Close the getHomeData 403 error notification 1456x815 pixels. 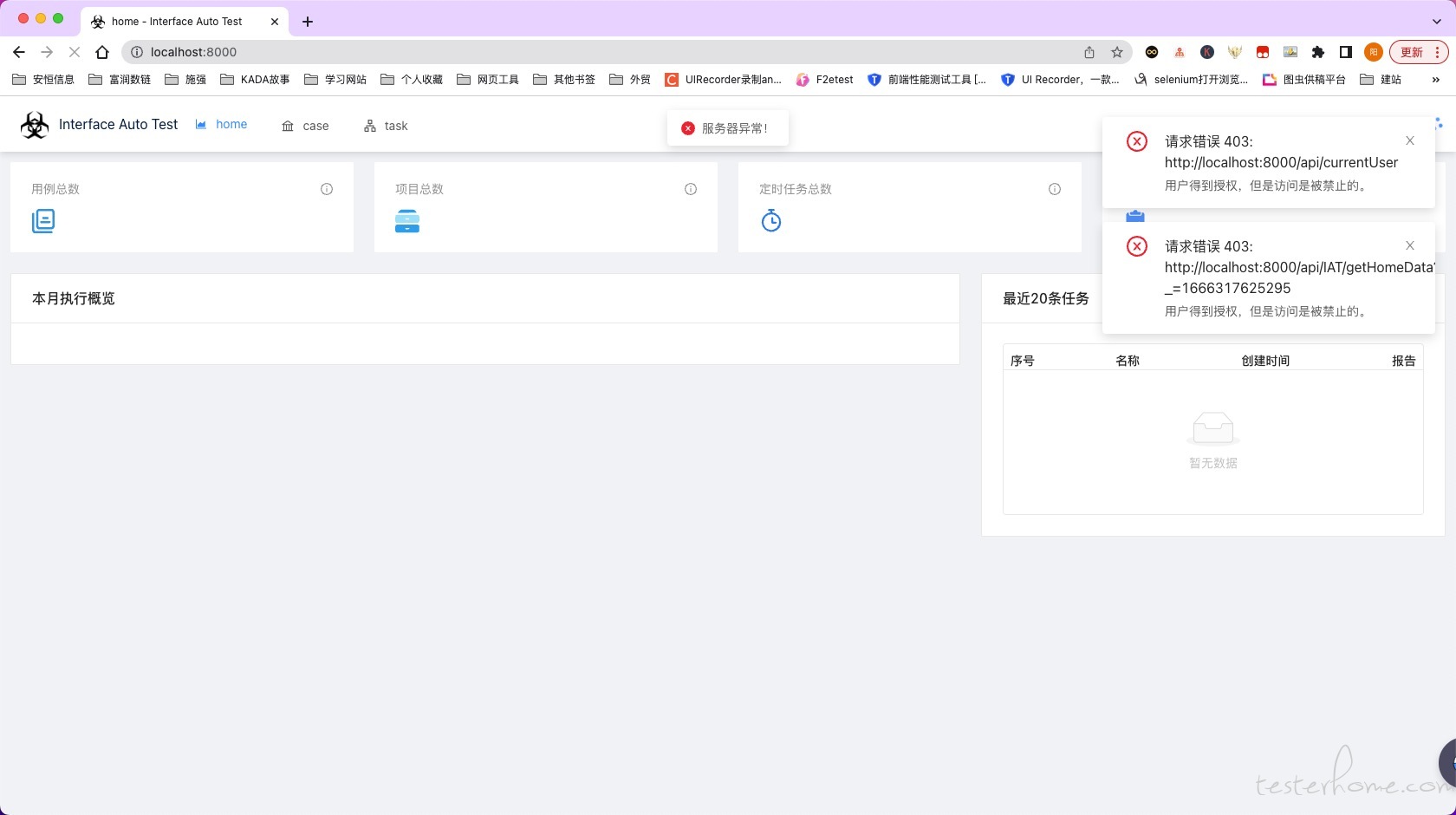point(1410,245)
